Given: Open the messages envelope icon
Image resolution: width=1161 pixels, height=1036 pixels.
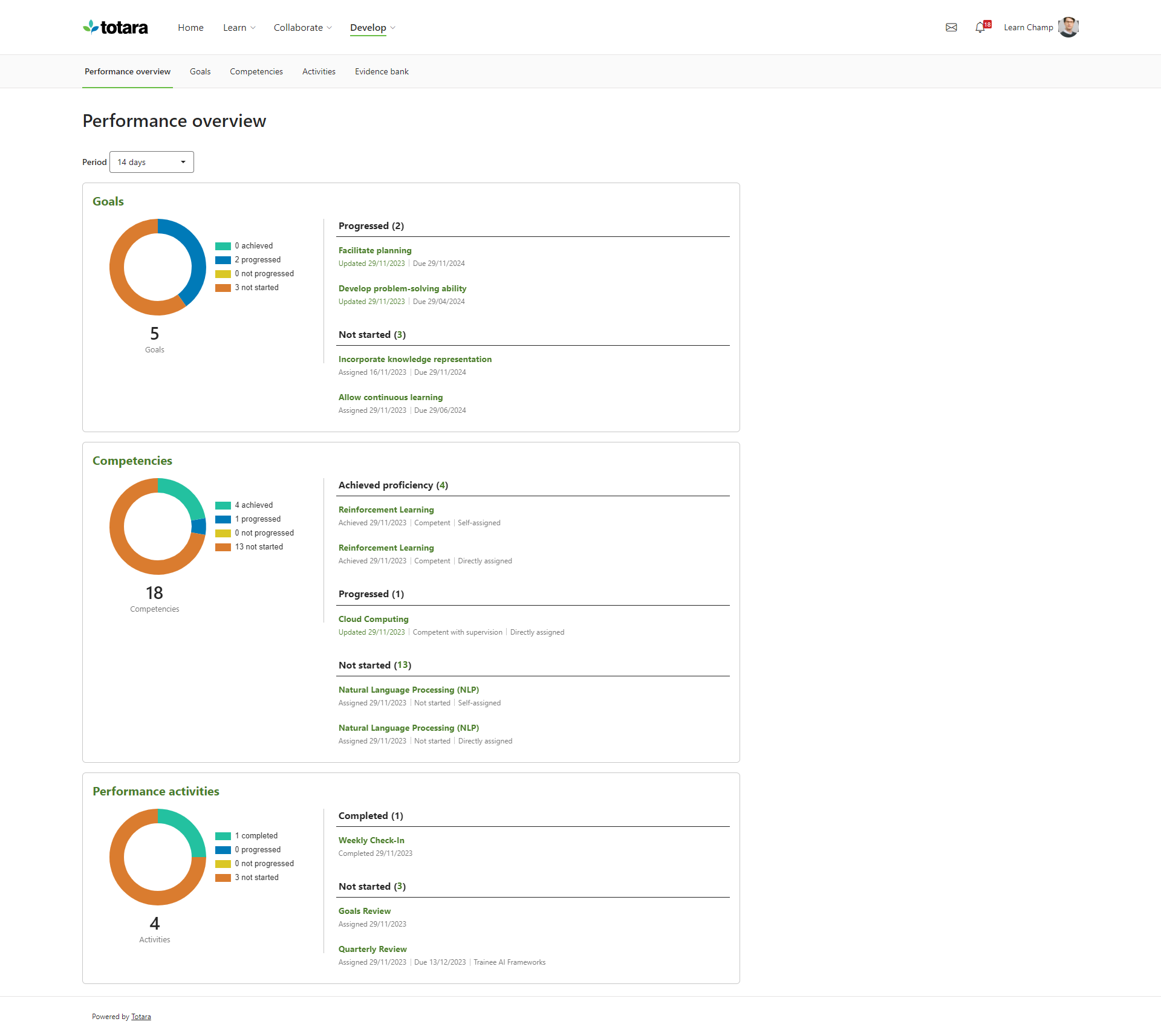Looking at the screenshot, I should point(951,27).
